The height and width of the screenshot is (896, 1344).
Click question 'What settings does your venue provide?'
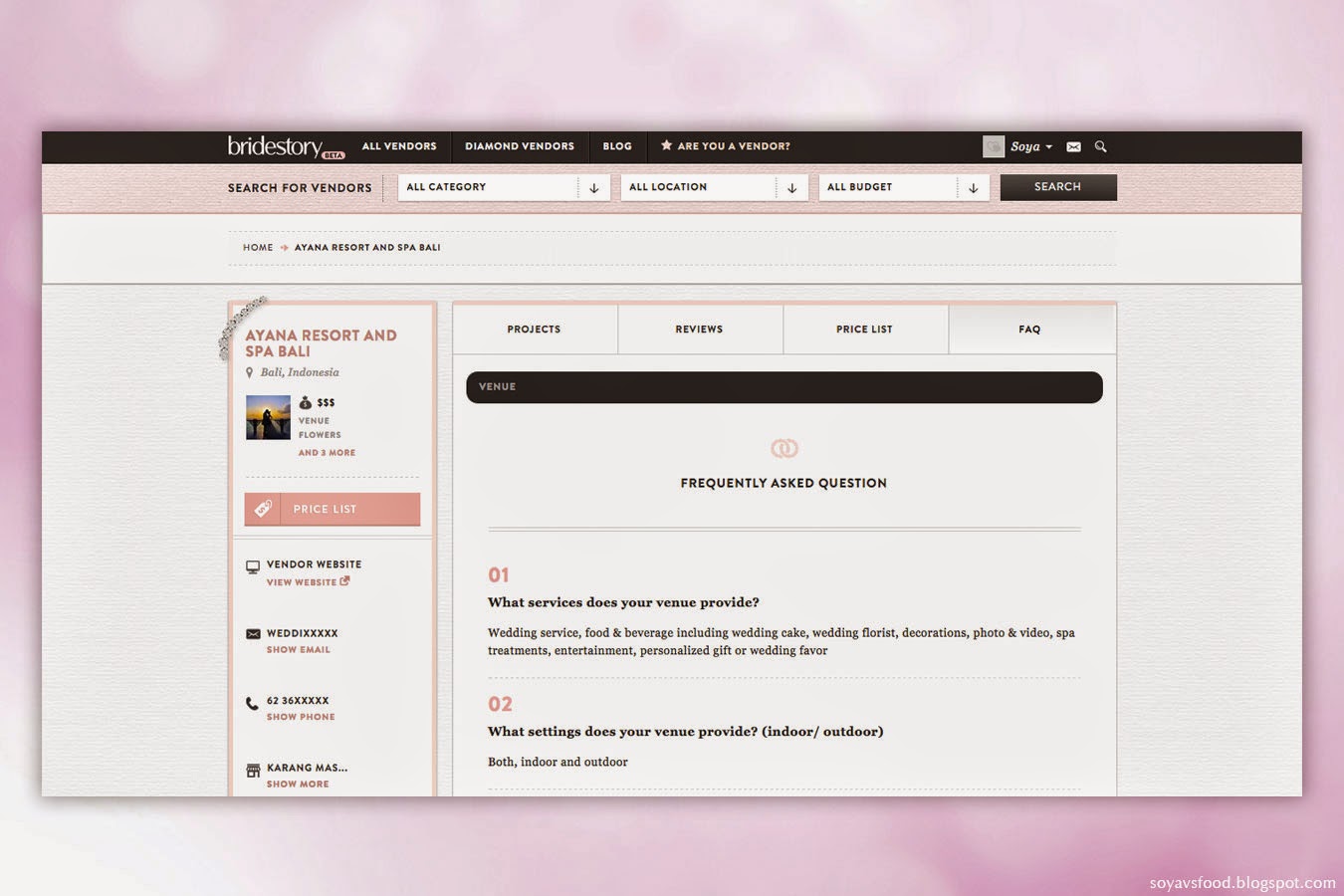click(686, 732)
